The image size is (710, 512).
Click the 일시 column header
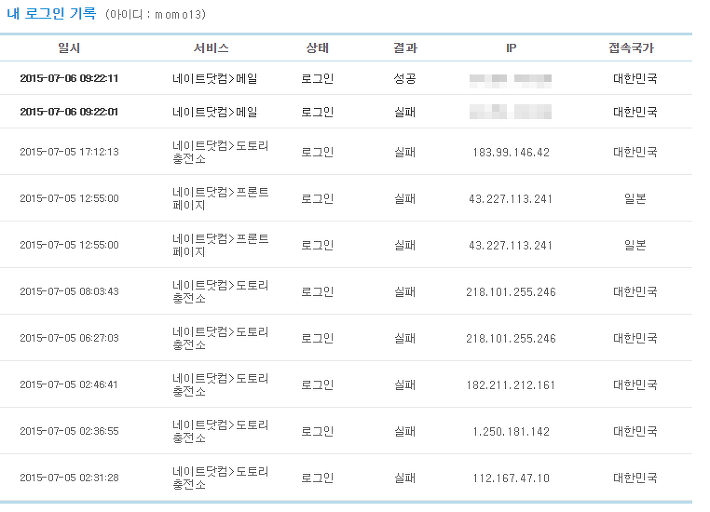(69, 48)
